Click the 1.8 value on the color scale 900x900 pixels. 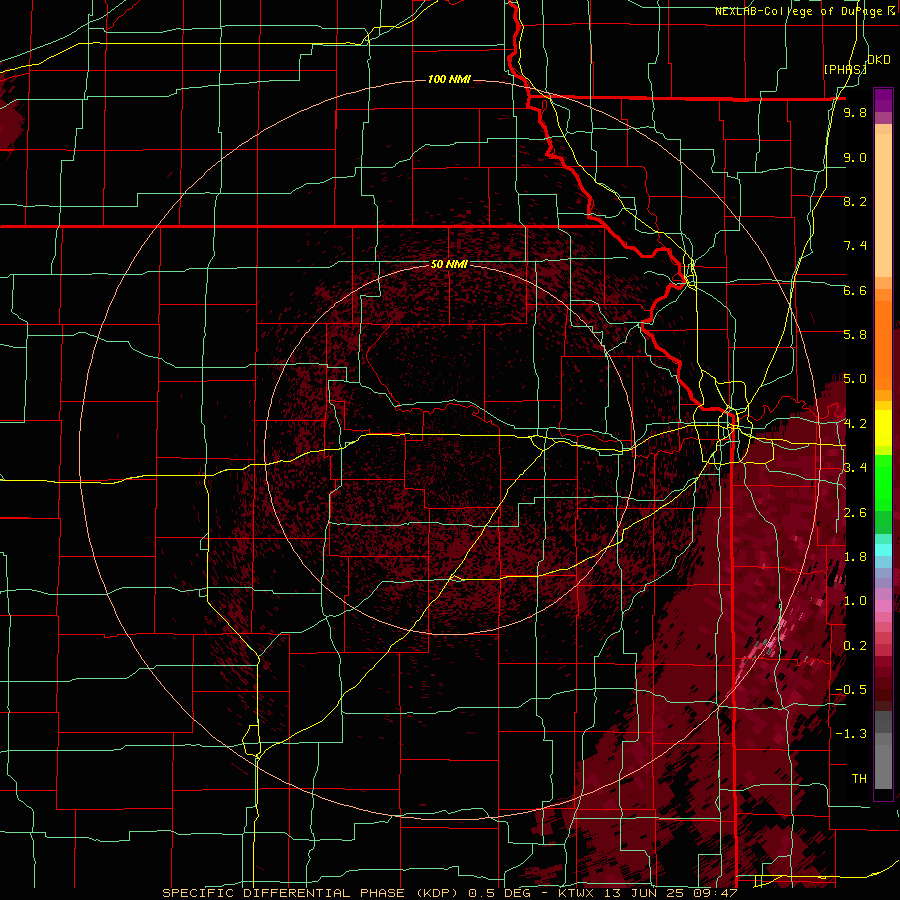point(855,556)
